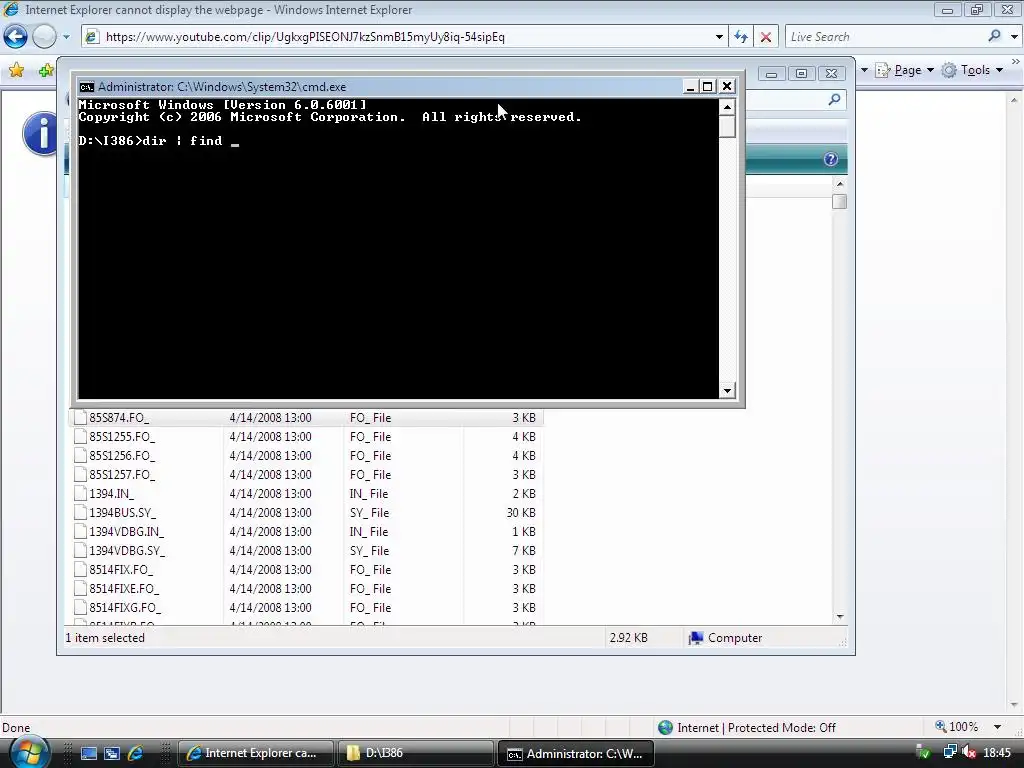Click the green shield security tray icon
The image size is (1024, 768).
pos(923,753)
